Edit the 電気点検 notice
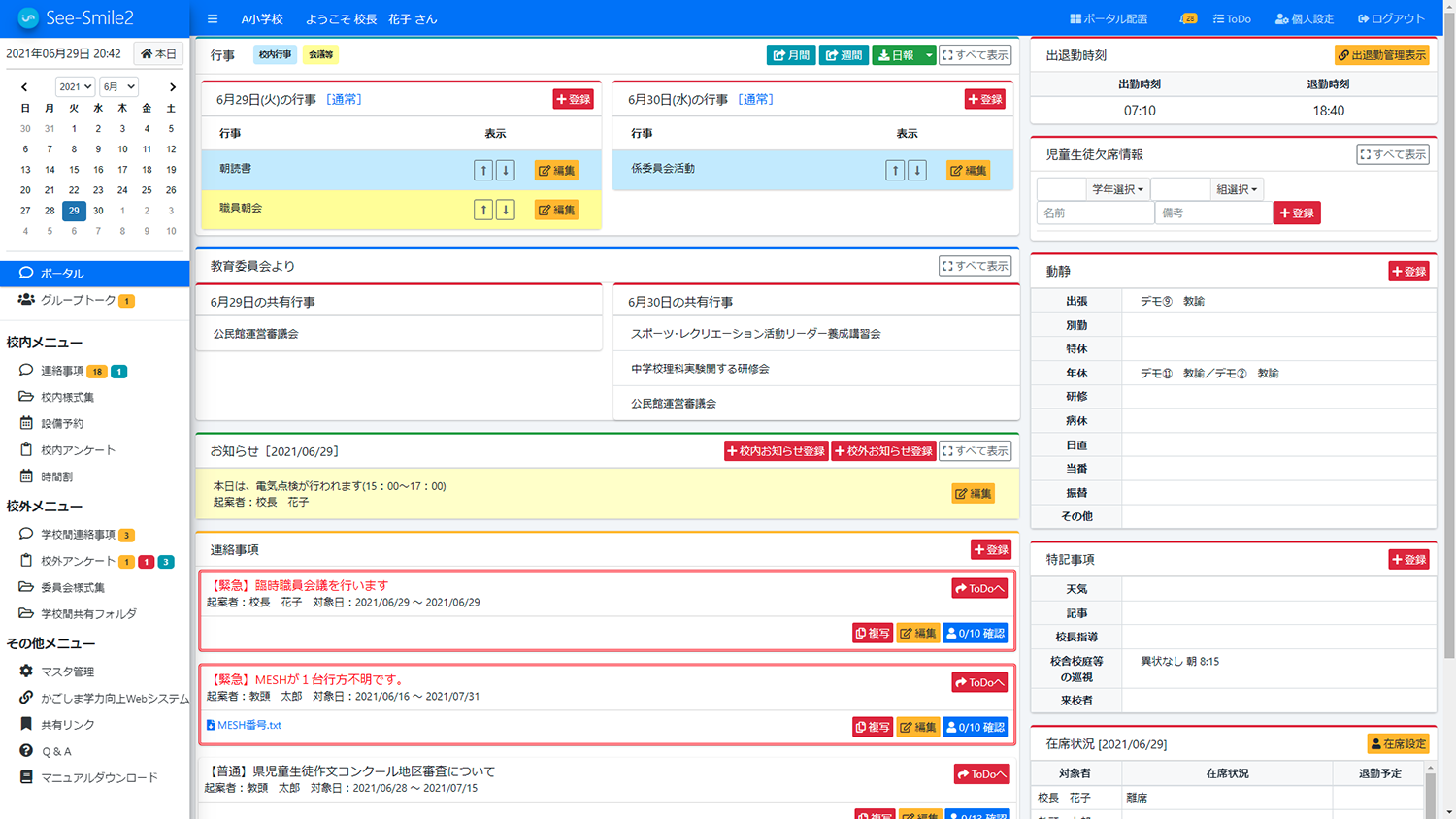 (x=974, y=494)
